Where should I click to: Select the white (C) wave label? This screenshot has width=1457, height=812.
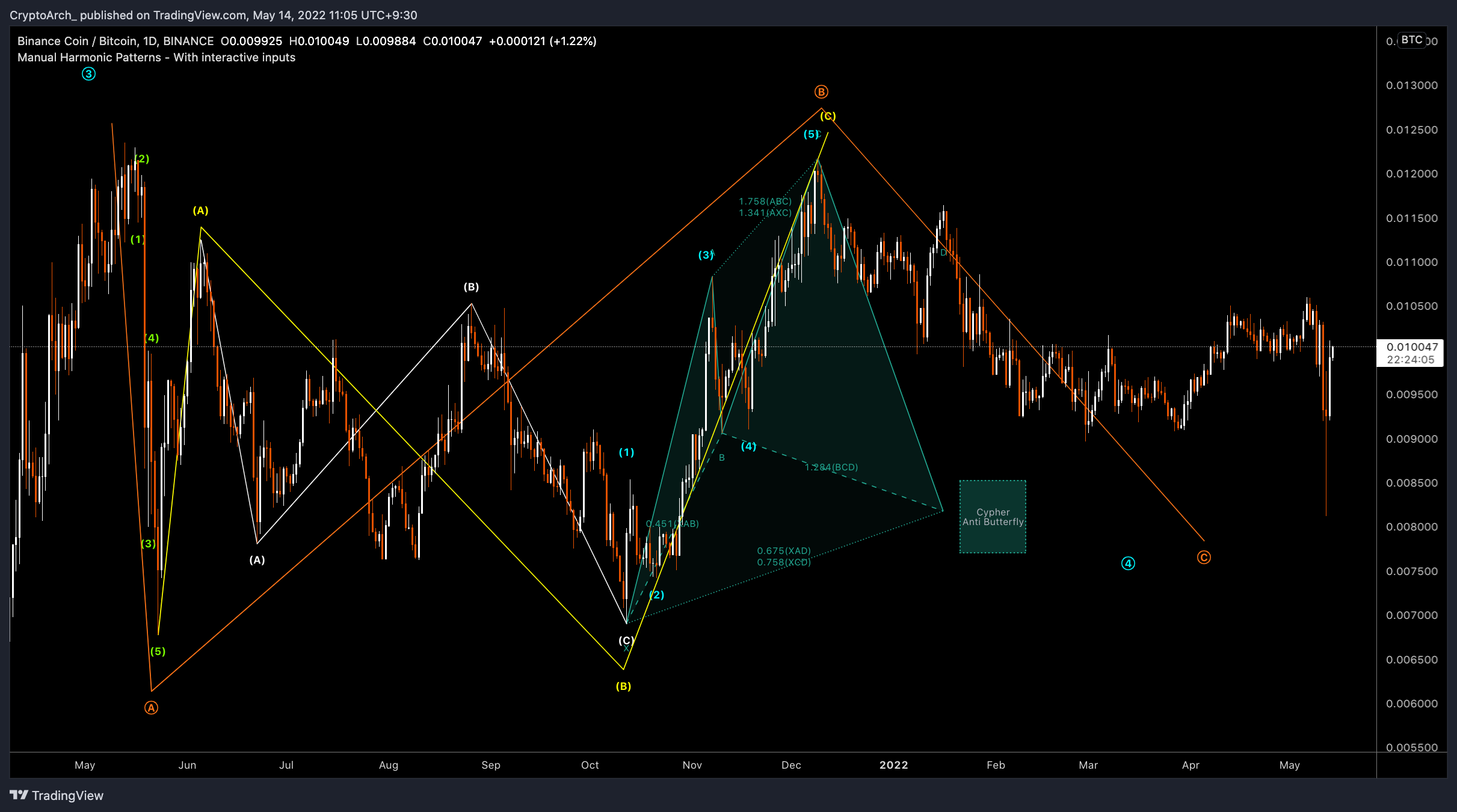pyautogui.click(x=626, y=641)
